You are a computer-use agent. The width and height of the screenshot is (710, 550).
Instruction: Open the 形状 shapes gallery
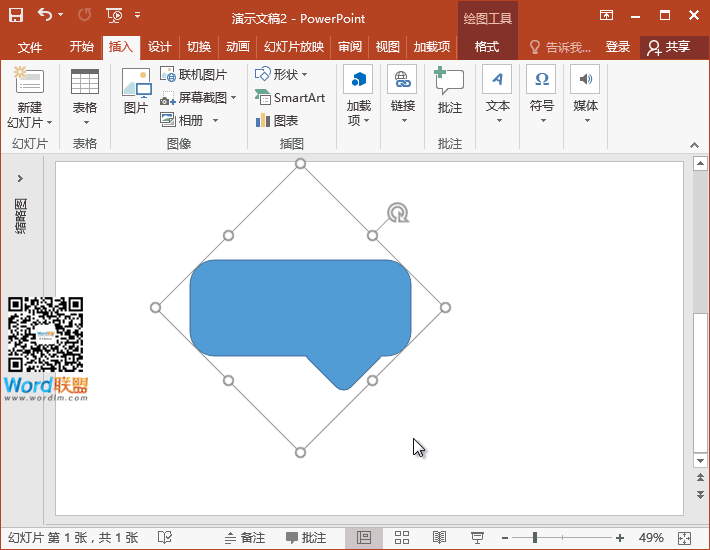point(281,74)
